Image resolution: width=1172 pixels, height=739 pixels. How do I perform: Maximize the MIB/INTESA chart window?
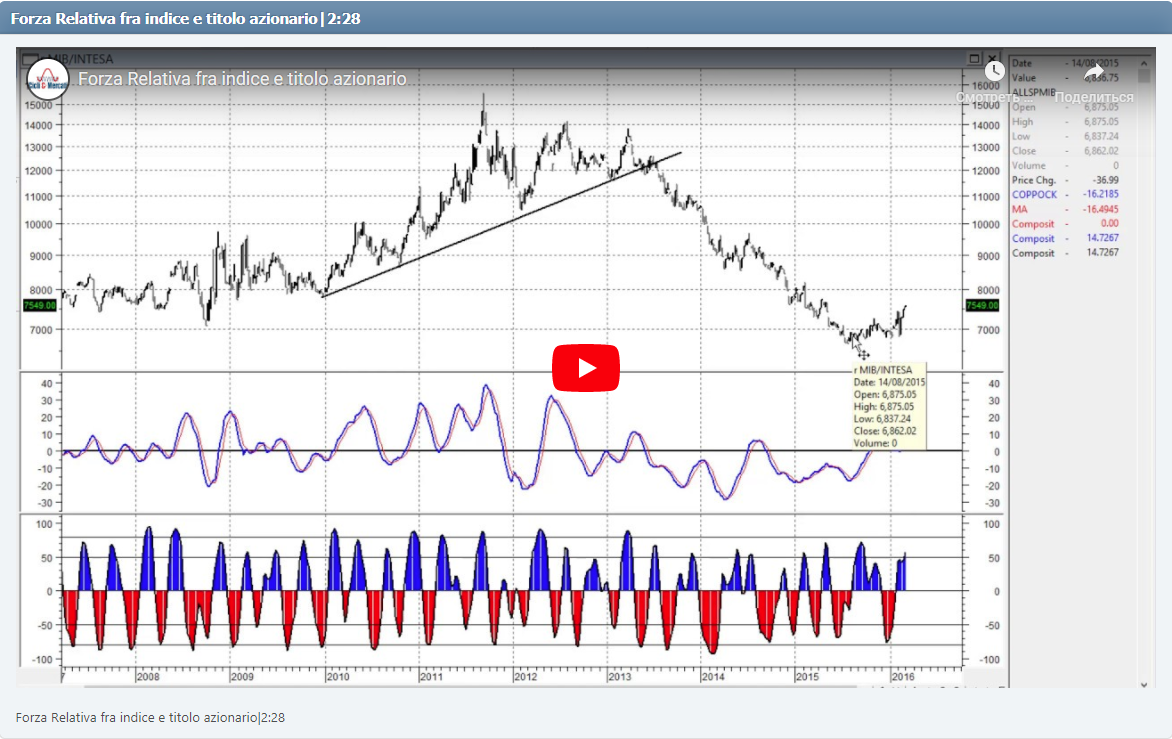click(x=974, y=59)
